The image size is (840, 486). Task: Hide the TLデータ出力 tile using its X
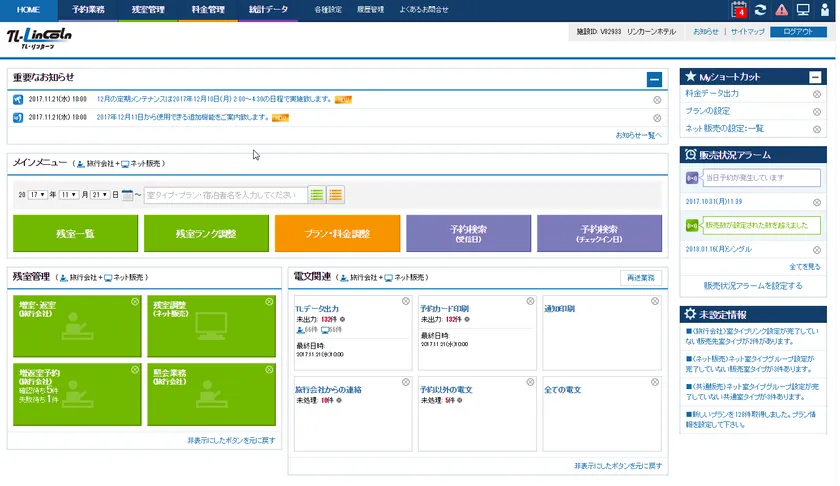pos(405,301)
